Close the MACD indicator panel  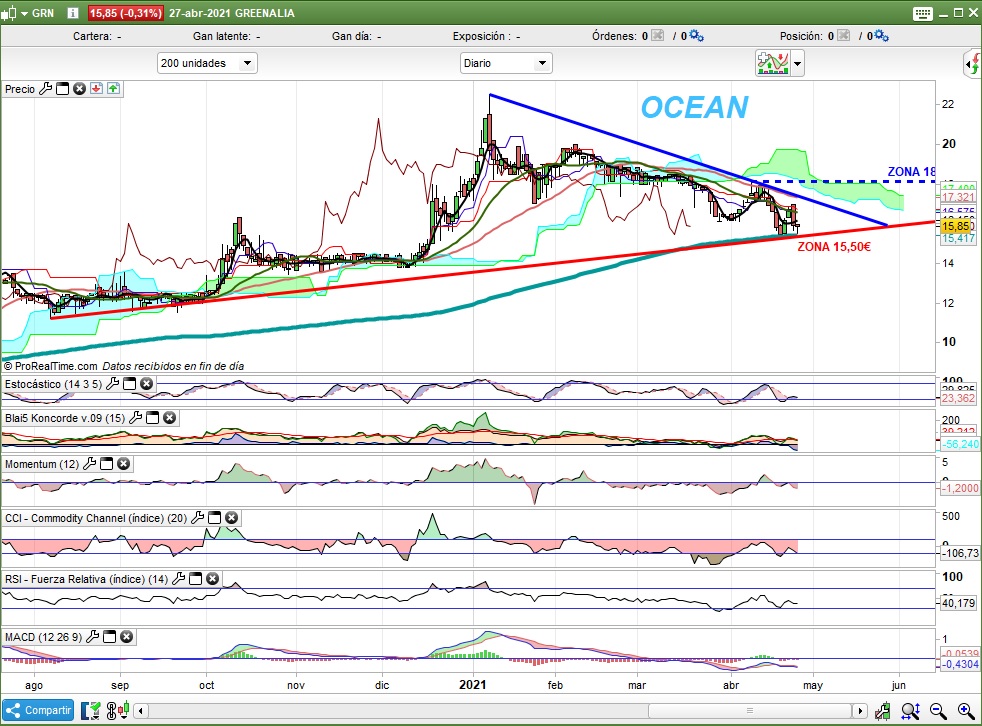tap(127, 637)
